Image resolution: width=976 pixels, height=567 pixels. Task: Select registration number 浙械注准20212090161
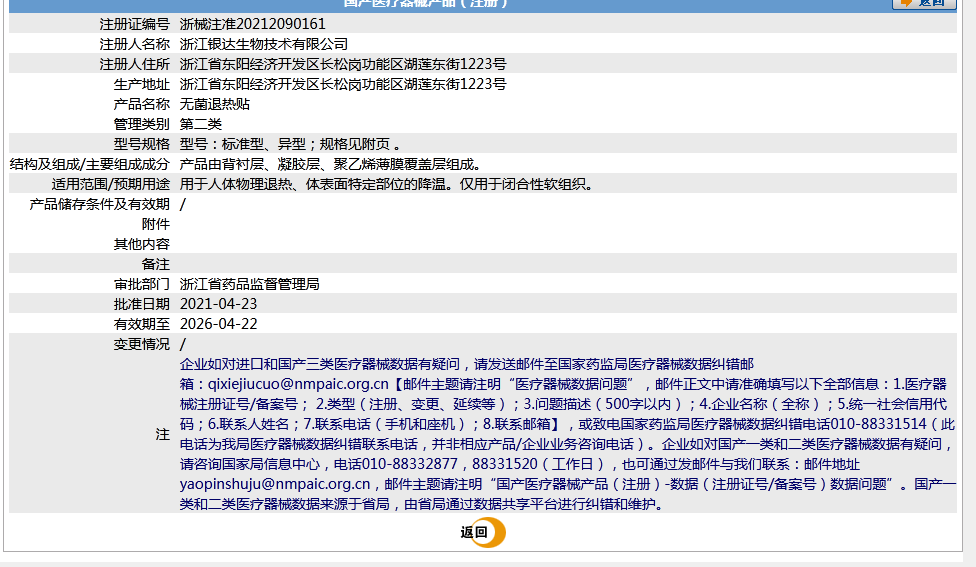tap(253, 24)
